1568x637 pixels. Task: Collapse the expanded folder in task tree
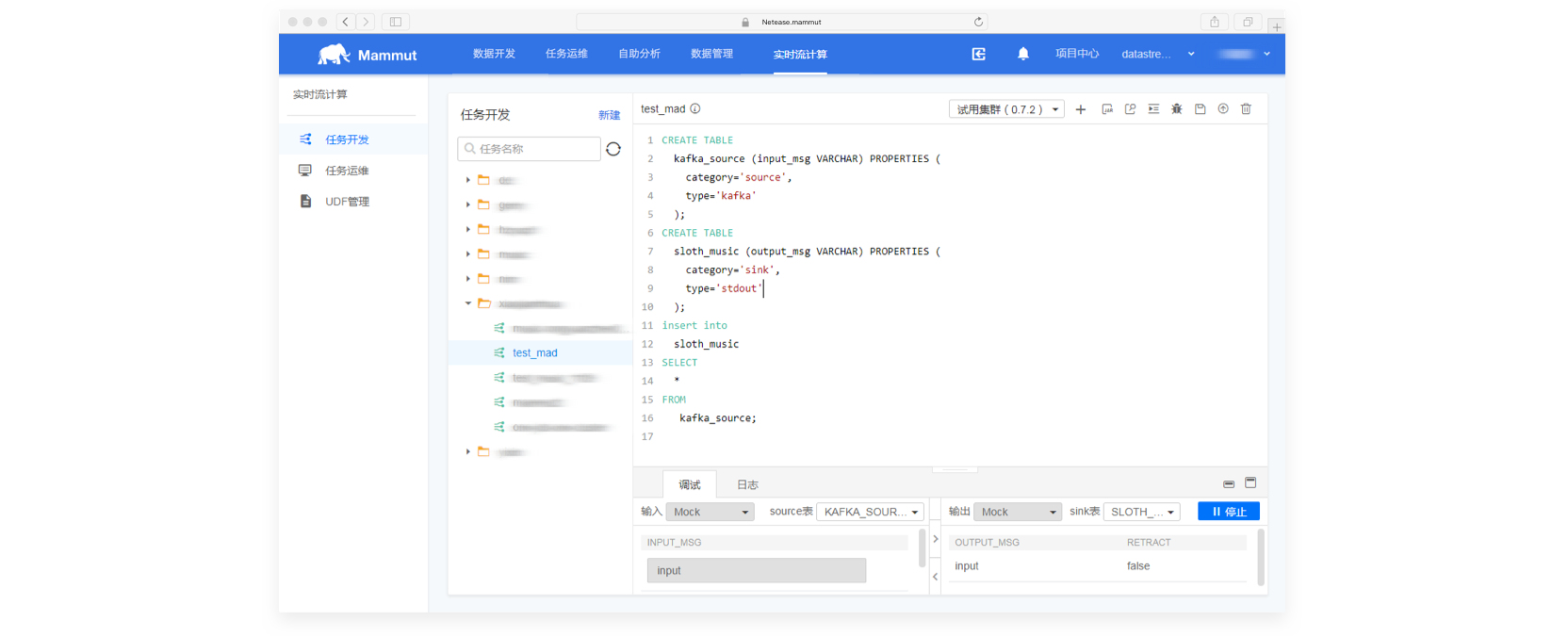pos(468,303)
